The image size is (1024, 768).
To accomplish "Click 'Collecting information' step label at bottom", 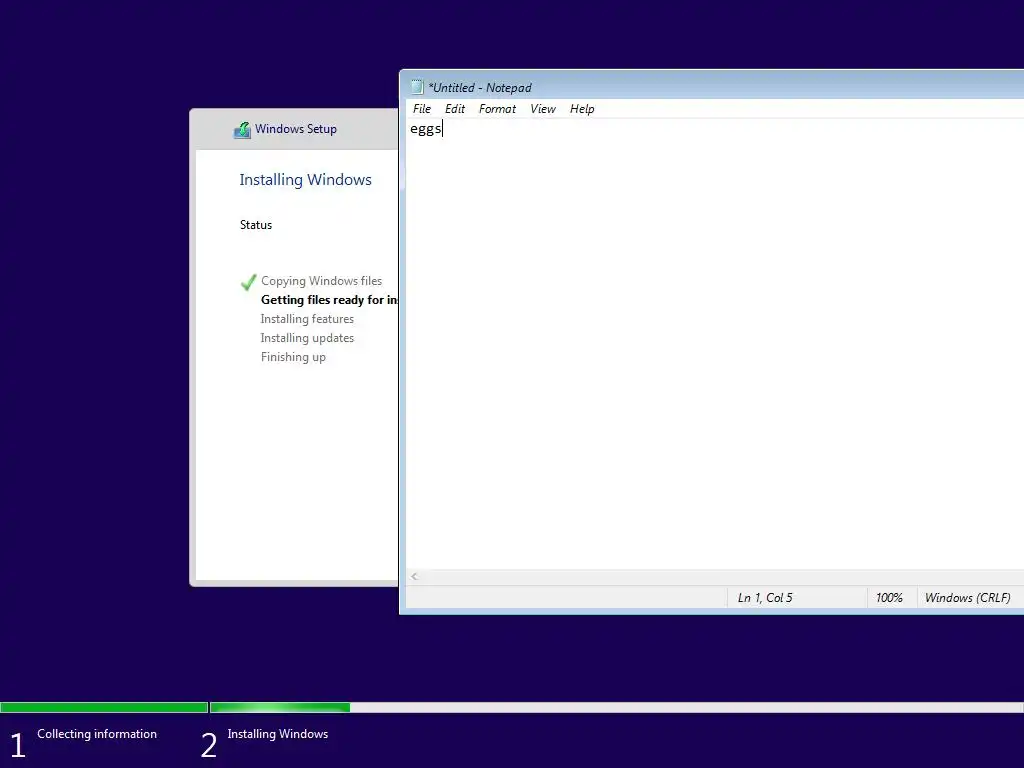I will [x=97, y=734].
